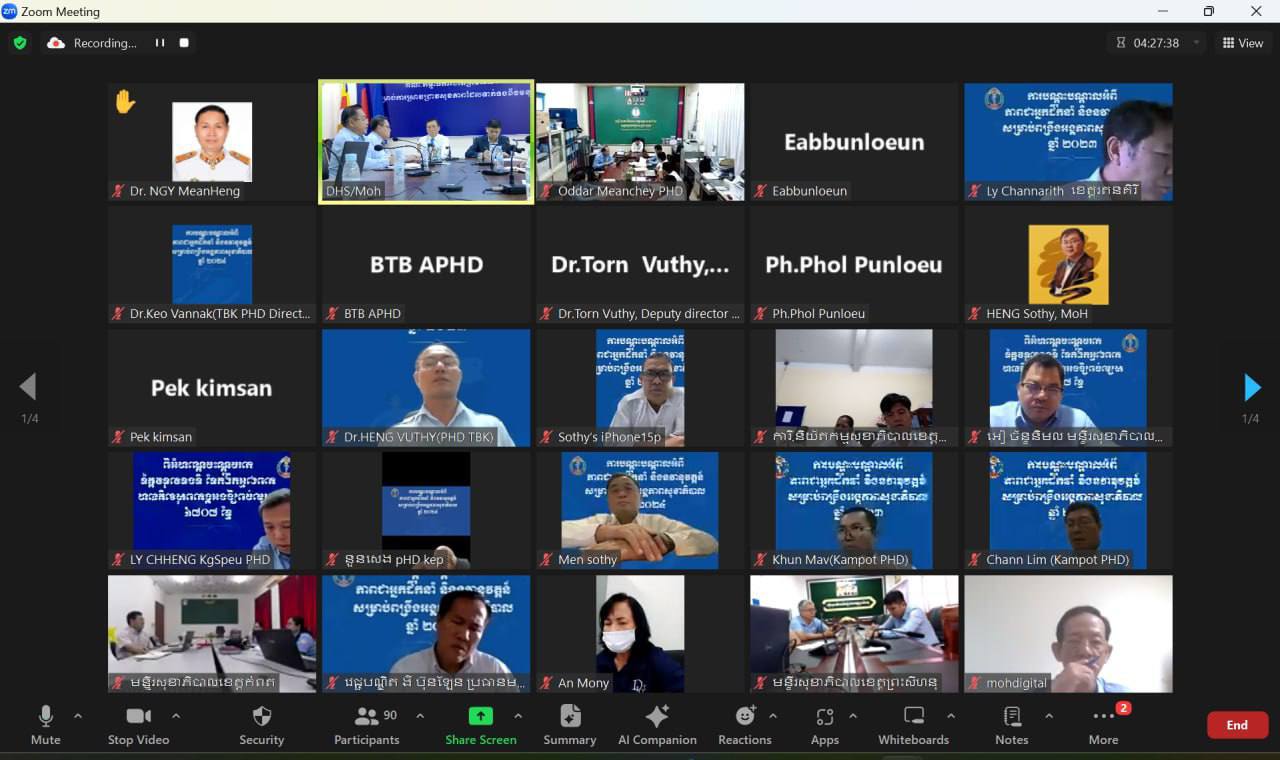
Task: Select LY CHHENG KgSpeu PHD tile
Action: (x=212, y=511)
